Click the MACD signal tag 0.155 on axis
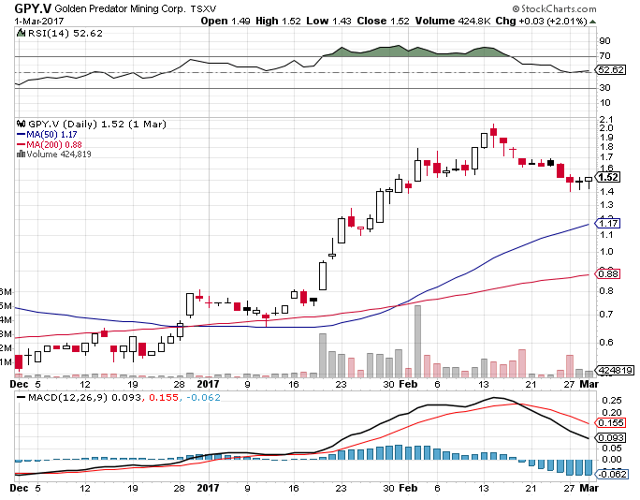Screen dimensions: 640x500 (x=611, y=423)
